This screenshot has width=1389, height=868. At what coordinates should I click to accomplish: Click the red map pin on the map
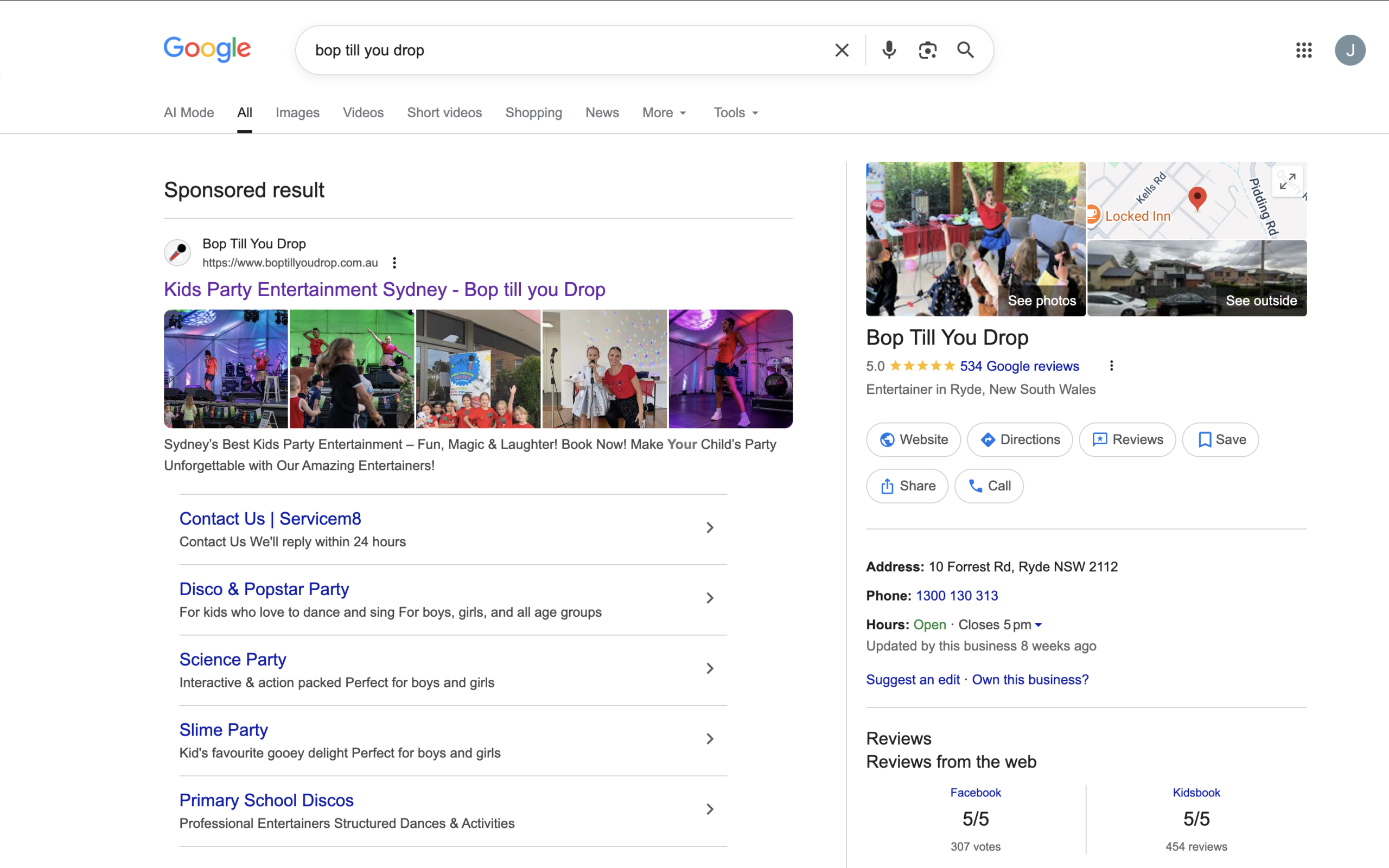[x=1197, y=198]
